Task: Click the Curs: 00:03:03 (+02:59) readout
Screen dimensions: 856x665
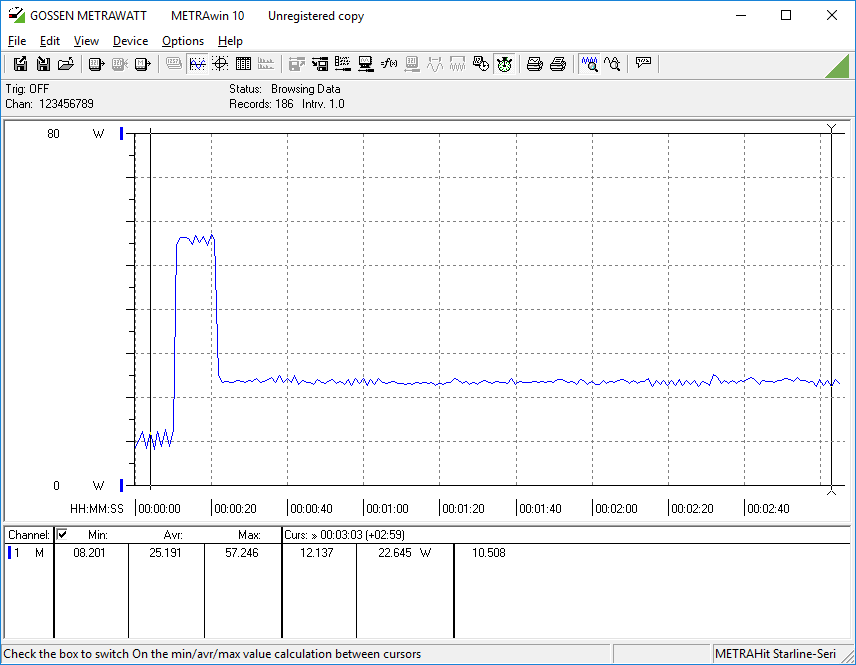Action: click(344, 535)
